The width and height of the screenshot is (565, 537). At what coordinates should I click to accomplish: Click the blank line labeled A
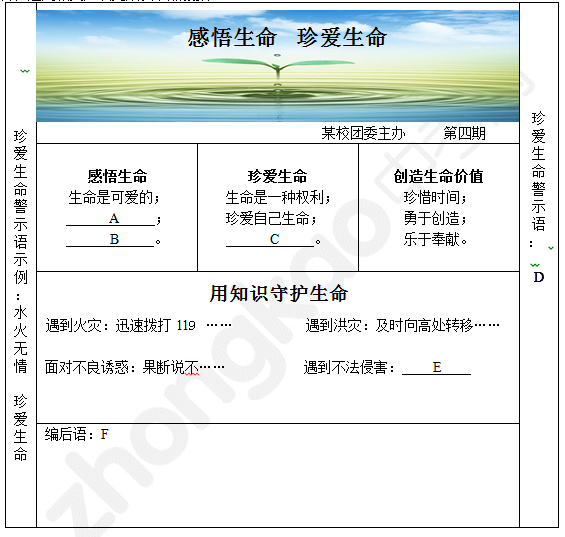coord(111,219)
